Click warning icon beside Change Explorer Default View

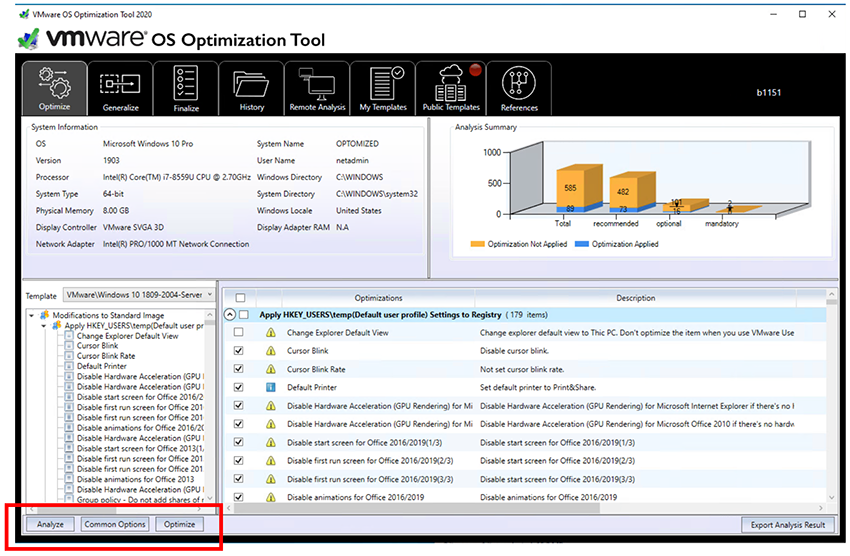click(271, 333)
